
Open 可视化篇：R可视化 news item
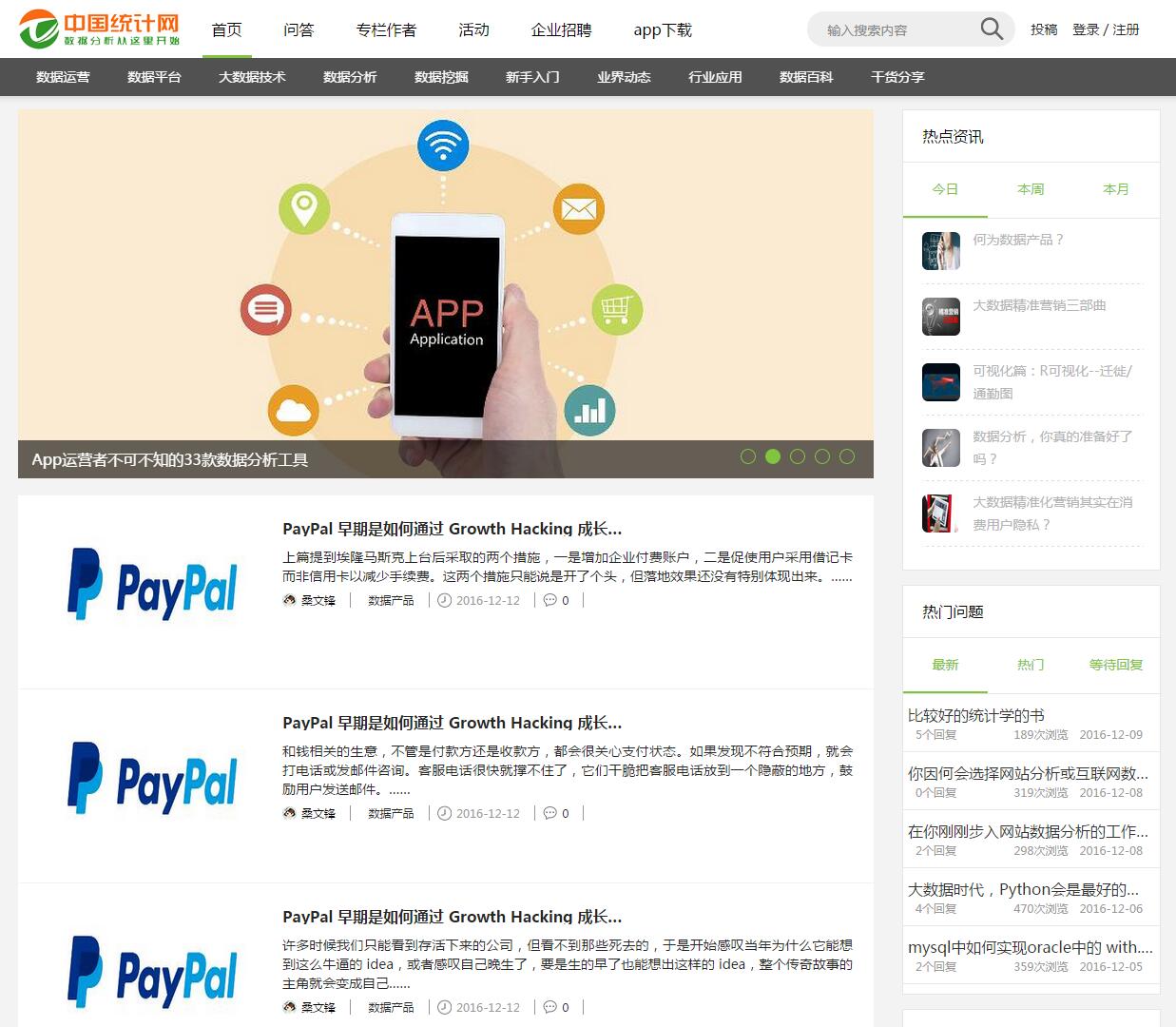tap(1052, 381)
